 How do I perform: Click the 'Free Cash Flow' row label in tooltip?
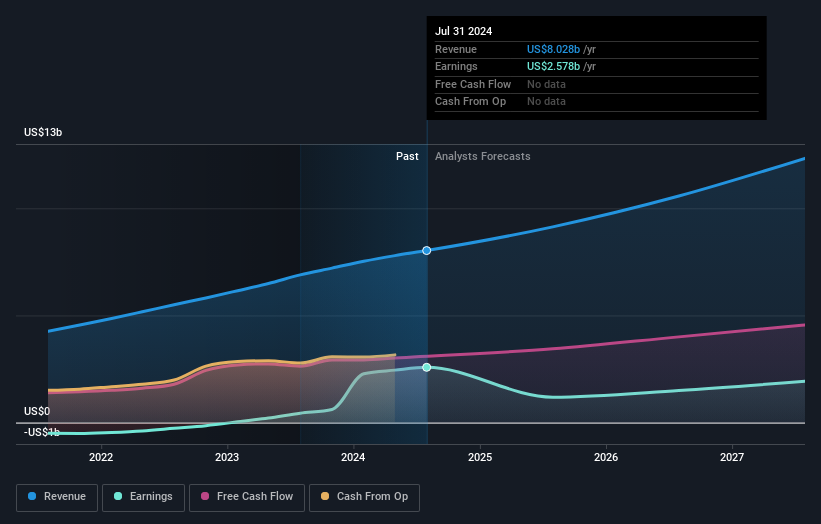(473, 84)
